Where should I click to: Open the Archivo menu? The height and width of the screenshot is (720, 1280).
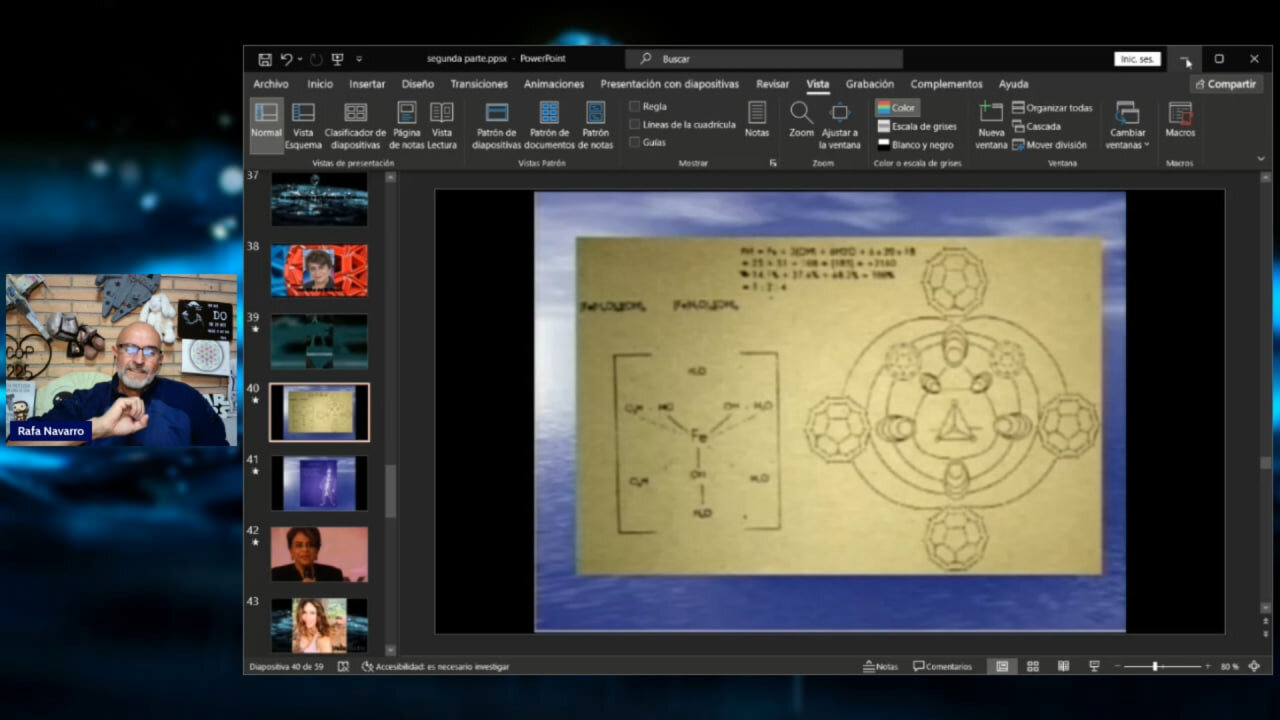tap(271, 84)
